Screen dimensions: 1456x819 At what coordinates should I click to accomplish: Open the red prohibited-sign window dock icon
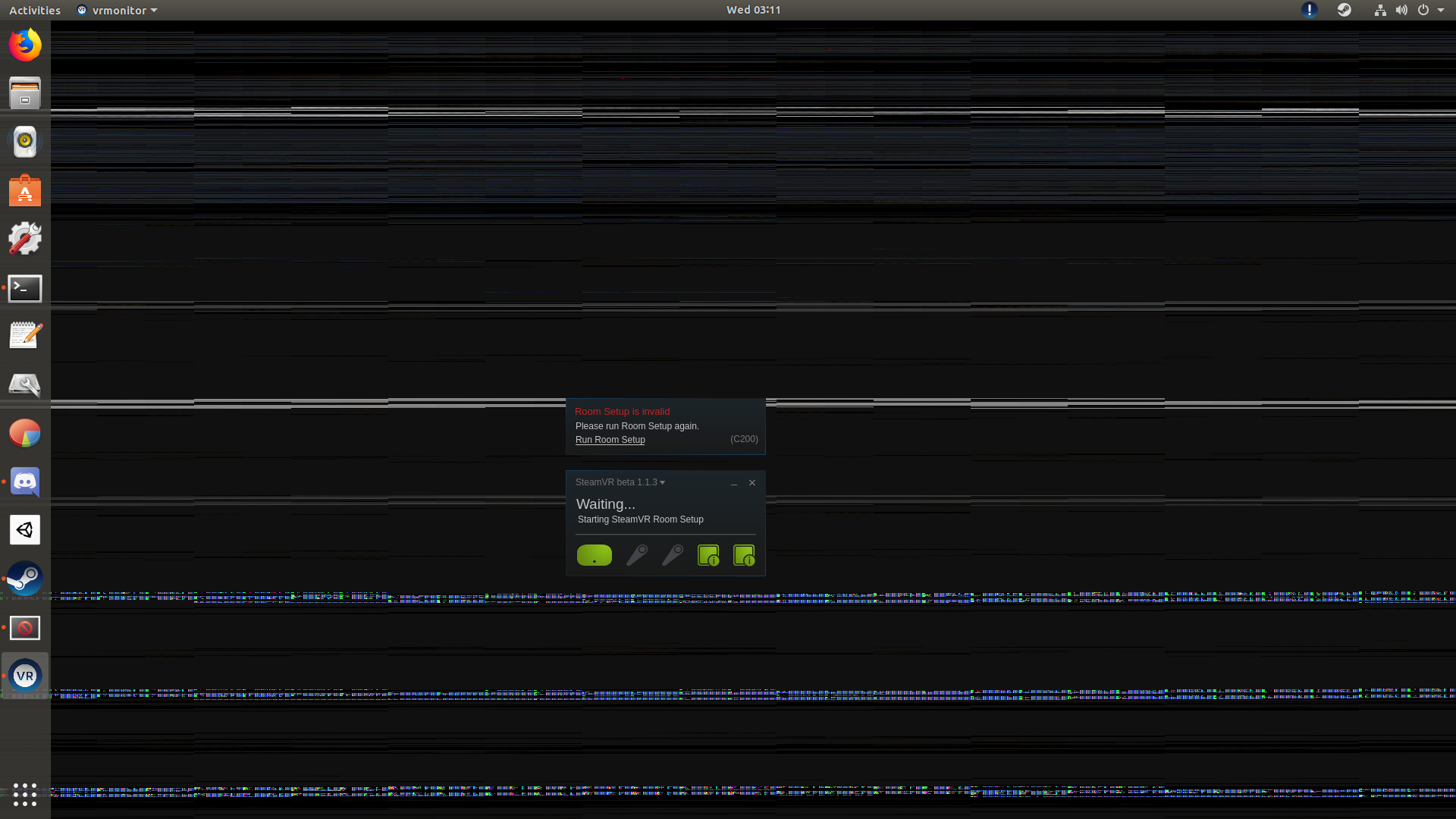pos(25,627)
